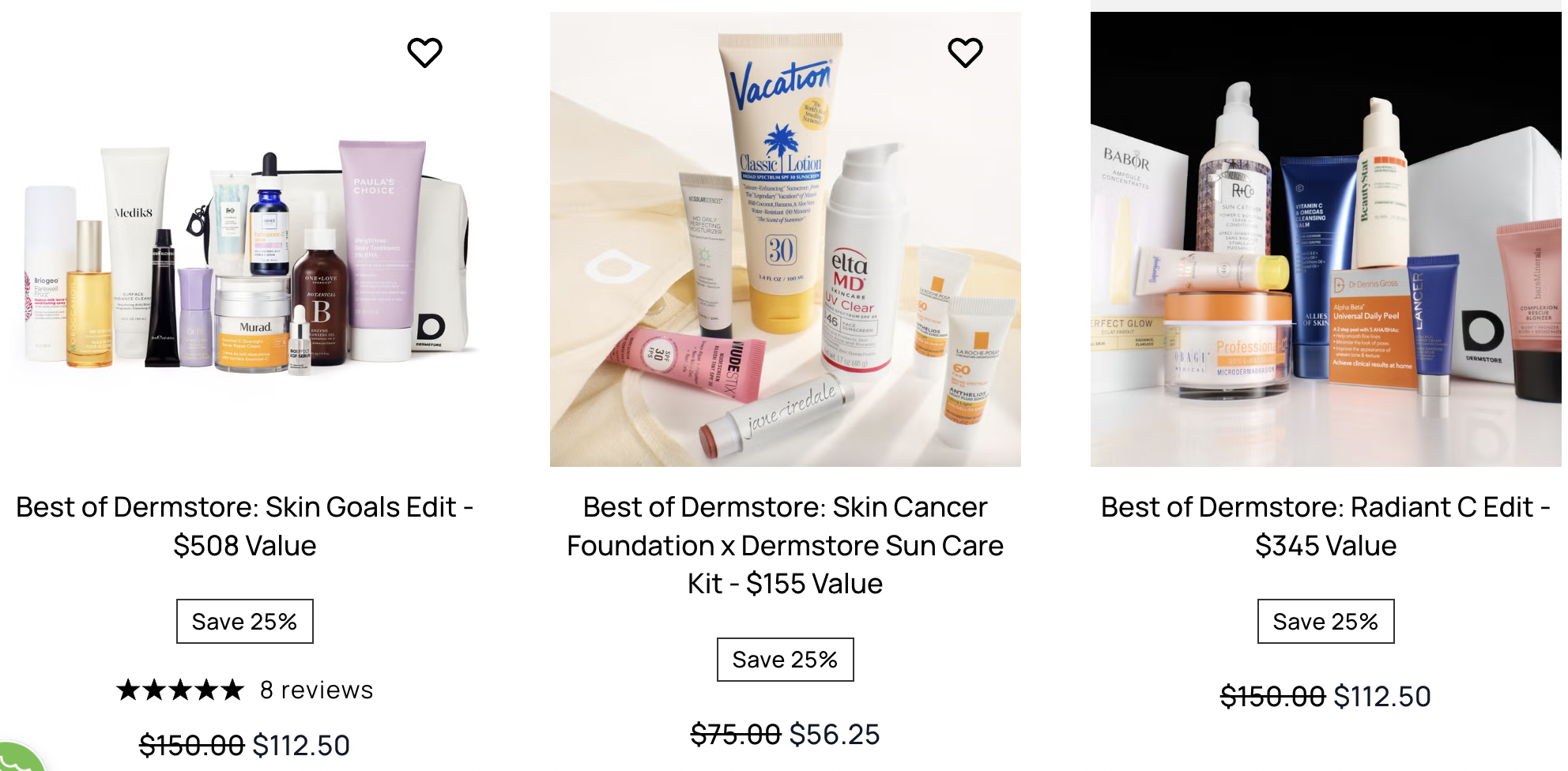Click the $112.50 price of Radiant C Edit
The image size is (1568, 771).
(1382, 696)
